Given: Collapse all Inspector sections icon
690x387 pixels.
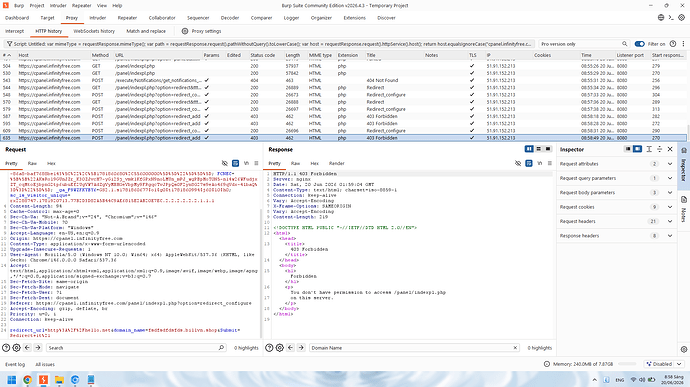Looking at the screenshot, I should [659, 149].
